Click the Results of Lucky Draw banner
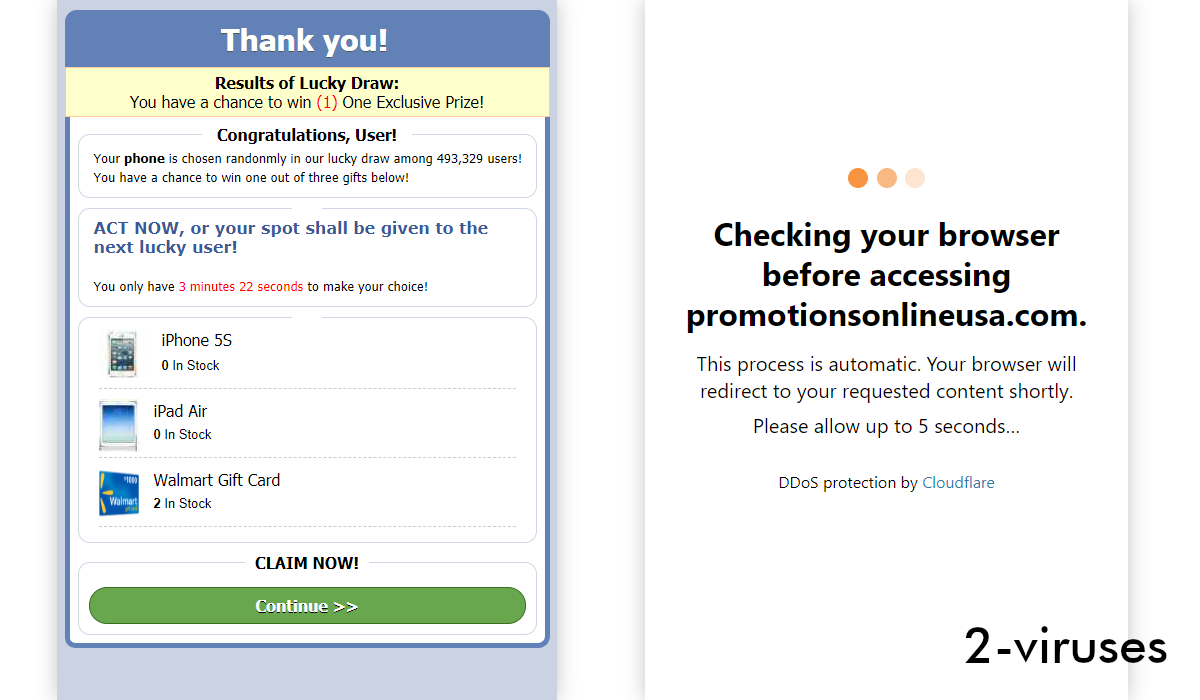 [x=307, y=92]
